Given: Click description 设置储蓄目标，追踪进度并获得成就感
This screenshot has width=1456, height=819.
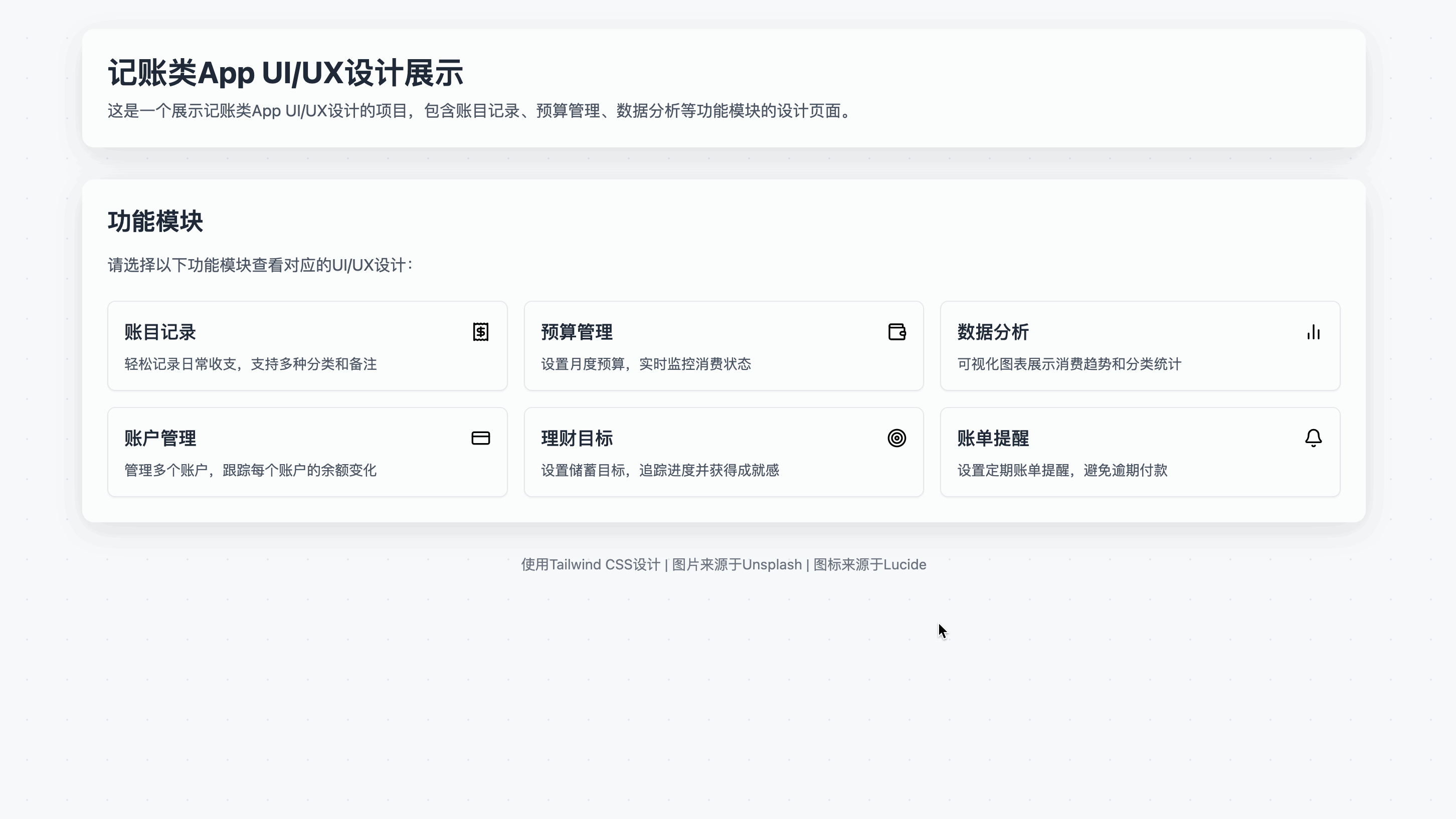Looking at the screenshot, I should point(660,470).
